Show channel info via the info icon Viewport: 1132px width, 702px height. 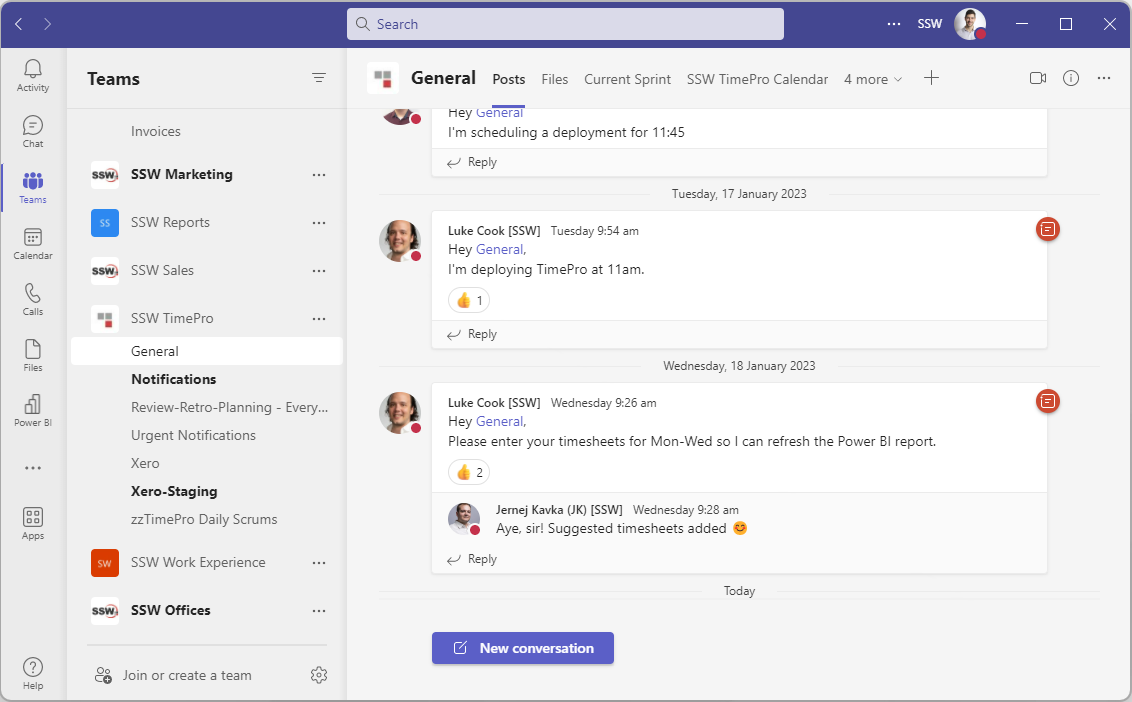point(1071,78)
